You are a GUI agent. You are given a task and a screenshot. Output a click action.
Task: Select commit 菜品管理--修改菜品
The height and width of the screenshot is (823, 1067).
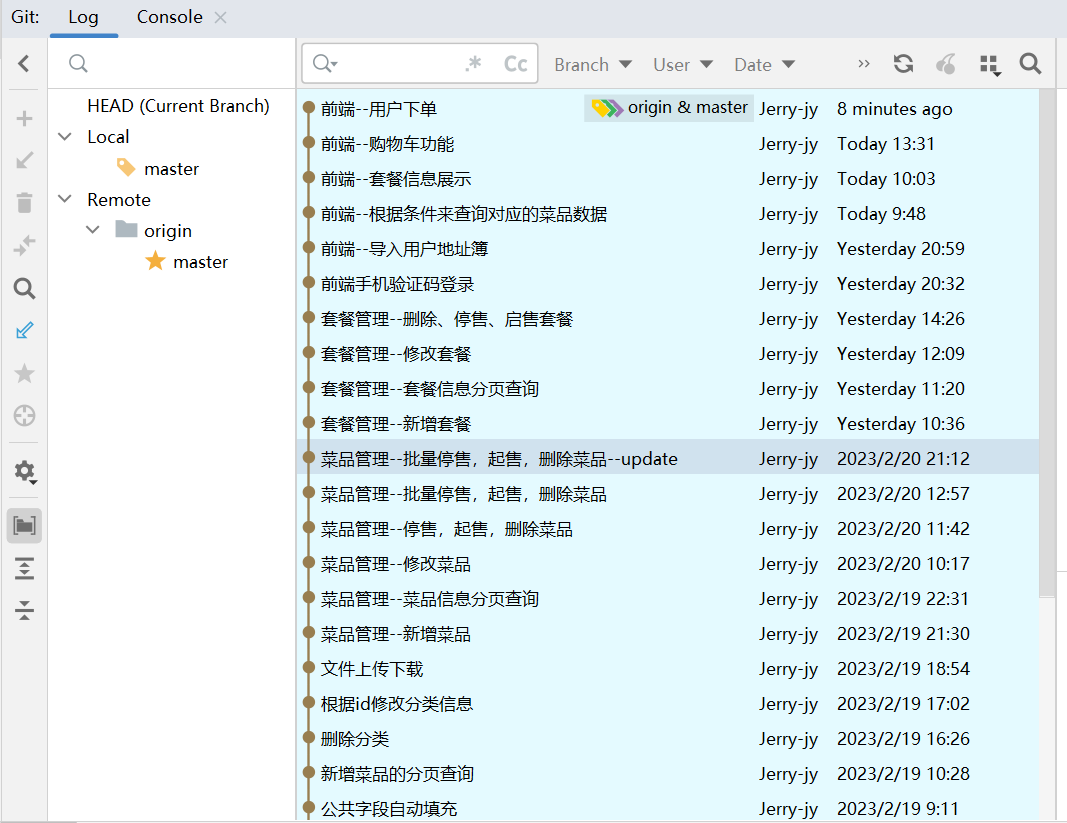point(668,564)
